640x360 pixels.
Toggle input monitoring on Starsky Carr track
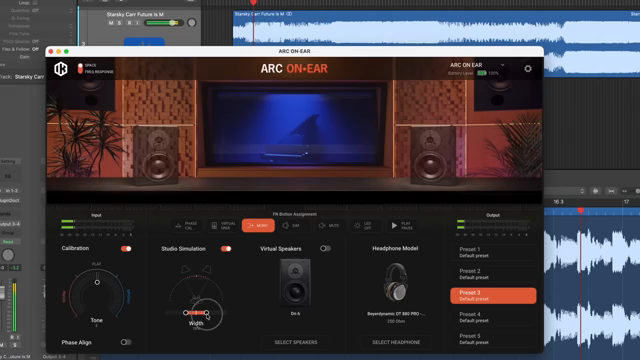(x=138, y=23)
